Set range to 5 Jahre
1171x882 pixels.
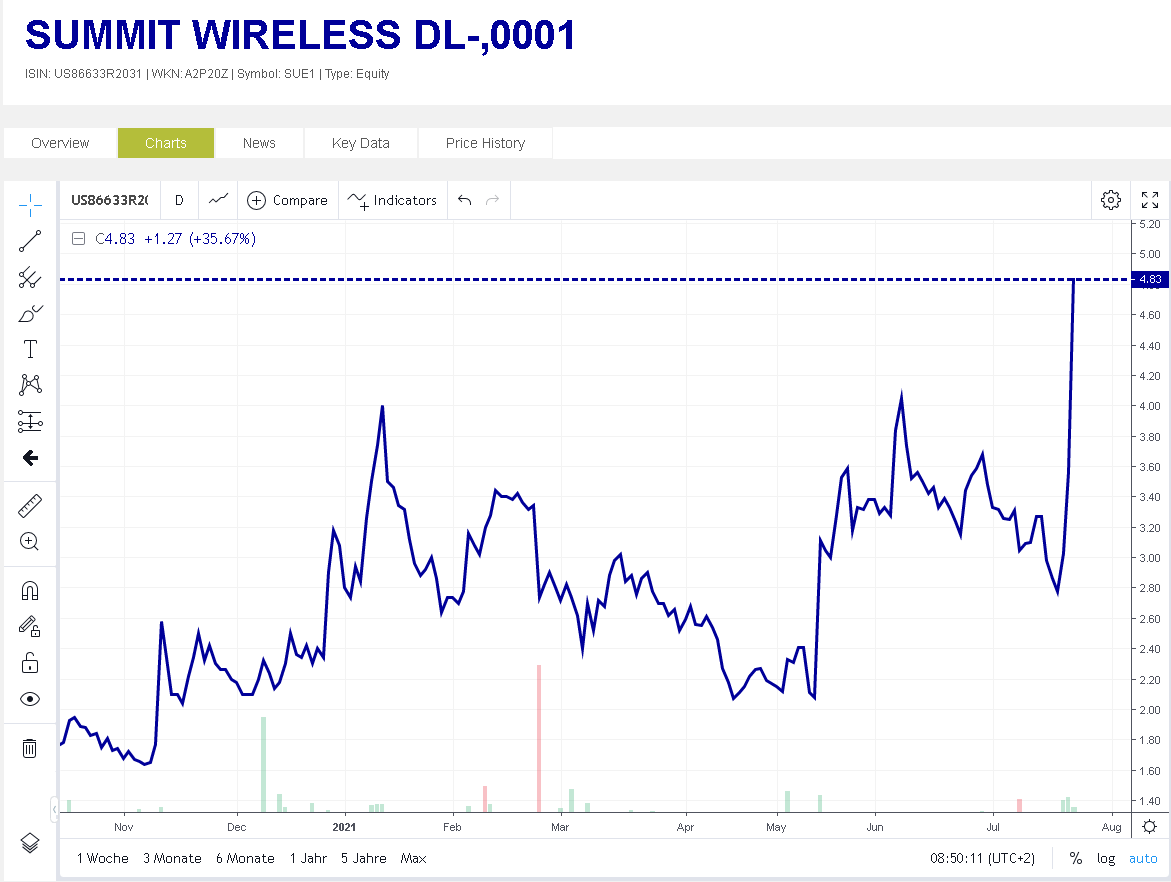[x=364, y=858]
